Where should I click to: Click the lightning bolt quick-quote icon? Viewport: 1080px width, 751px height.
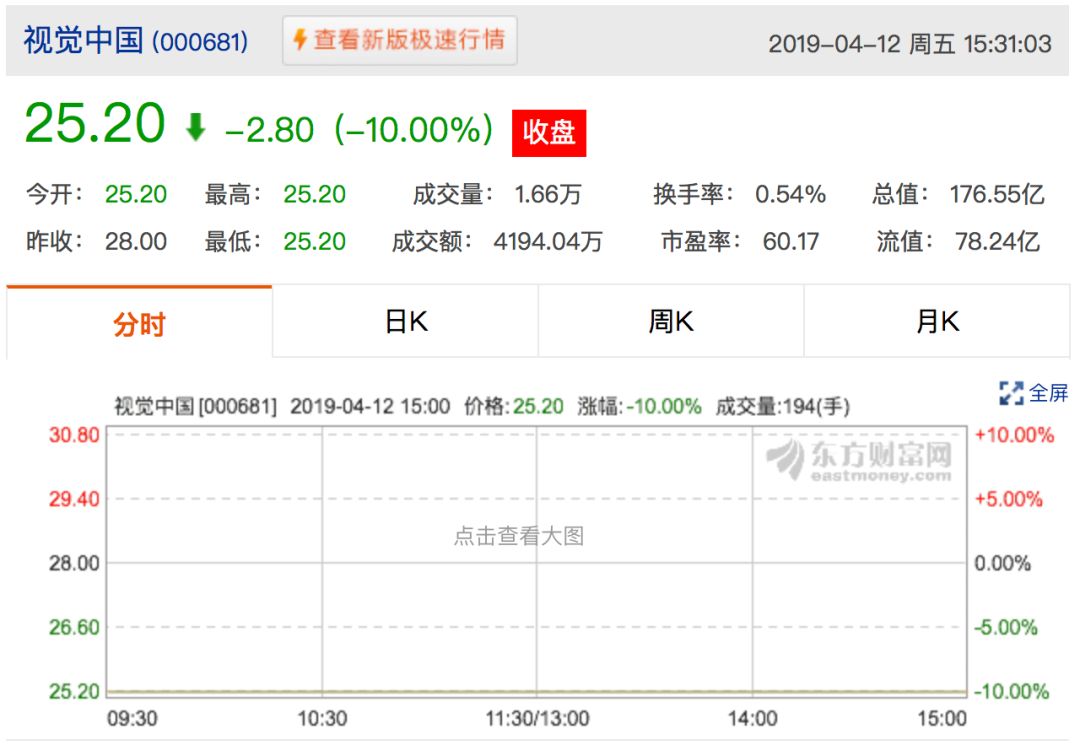[x=300, y=40]
